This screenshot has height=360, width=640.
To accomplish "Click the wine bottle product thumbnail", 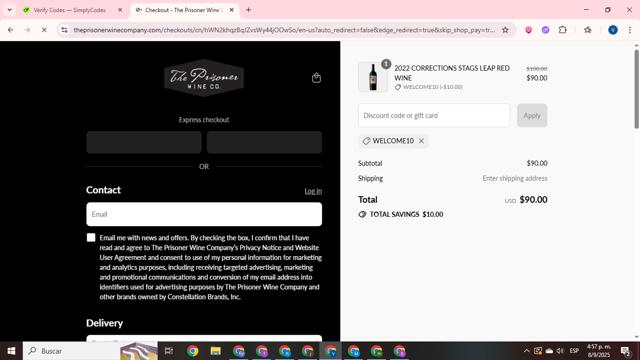I will pyautogui.click(x=373, y=77).
